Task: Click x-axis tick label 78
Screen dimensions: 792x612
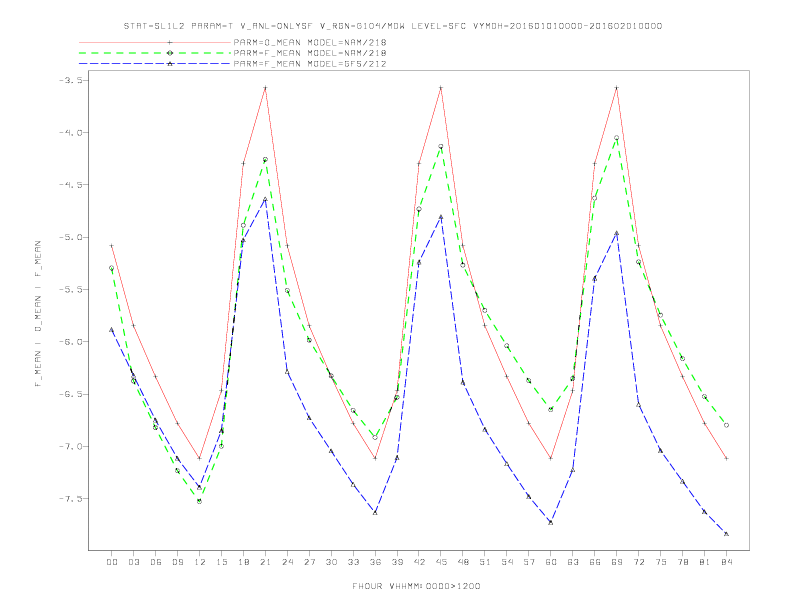Action: [682, 562]
